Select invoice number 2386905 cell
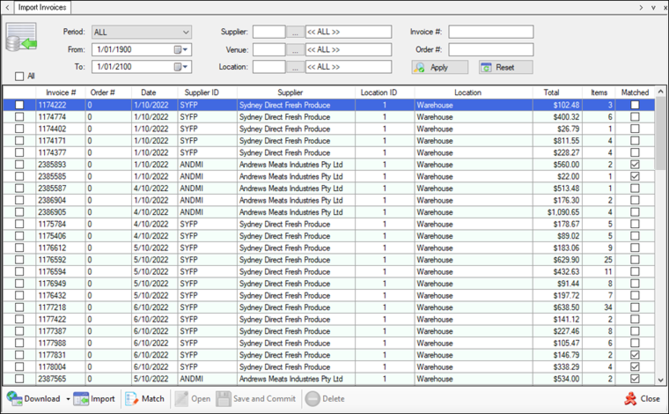 61,212
